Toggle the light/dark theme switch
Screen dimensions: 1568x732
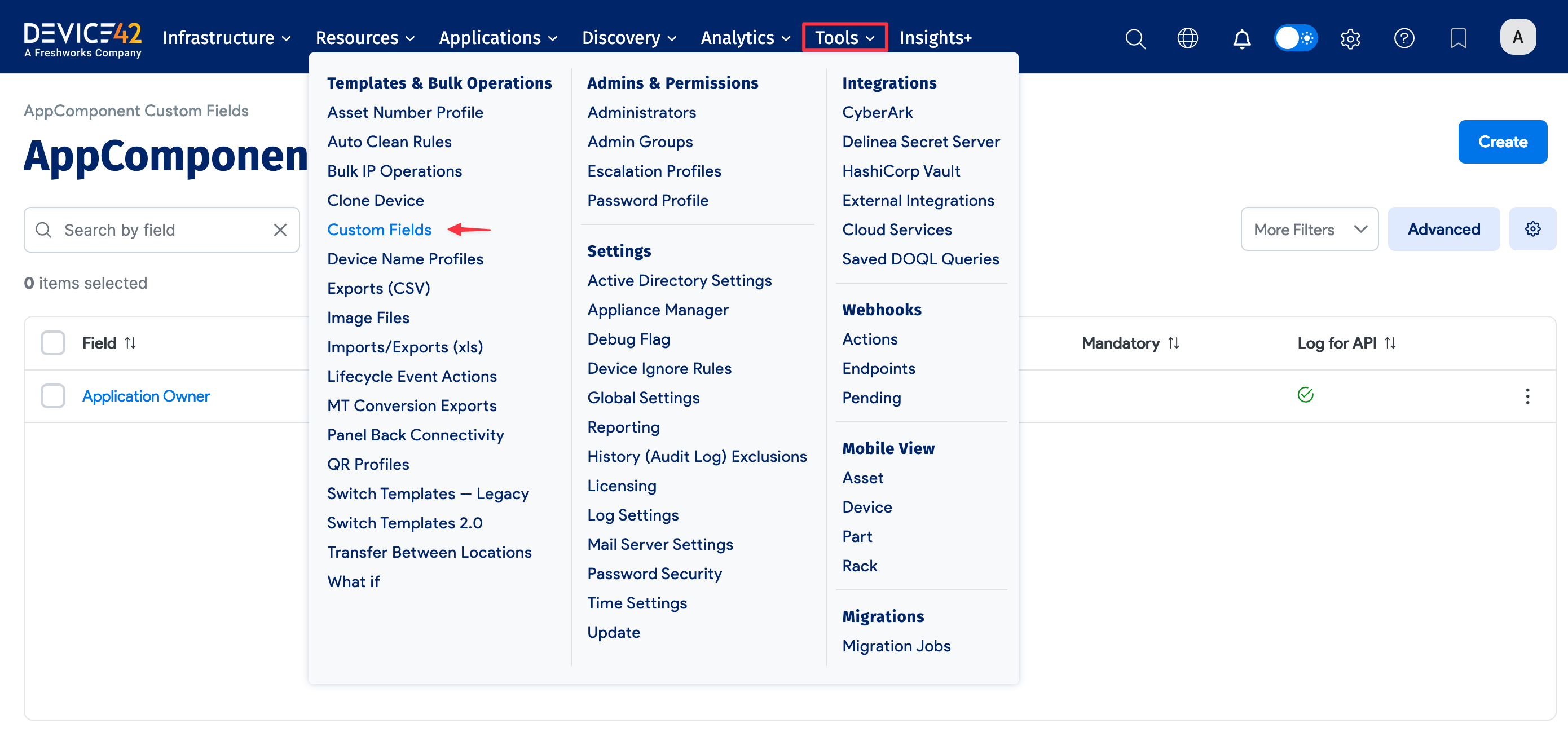[x=1296, y=38]
